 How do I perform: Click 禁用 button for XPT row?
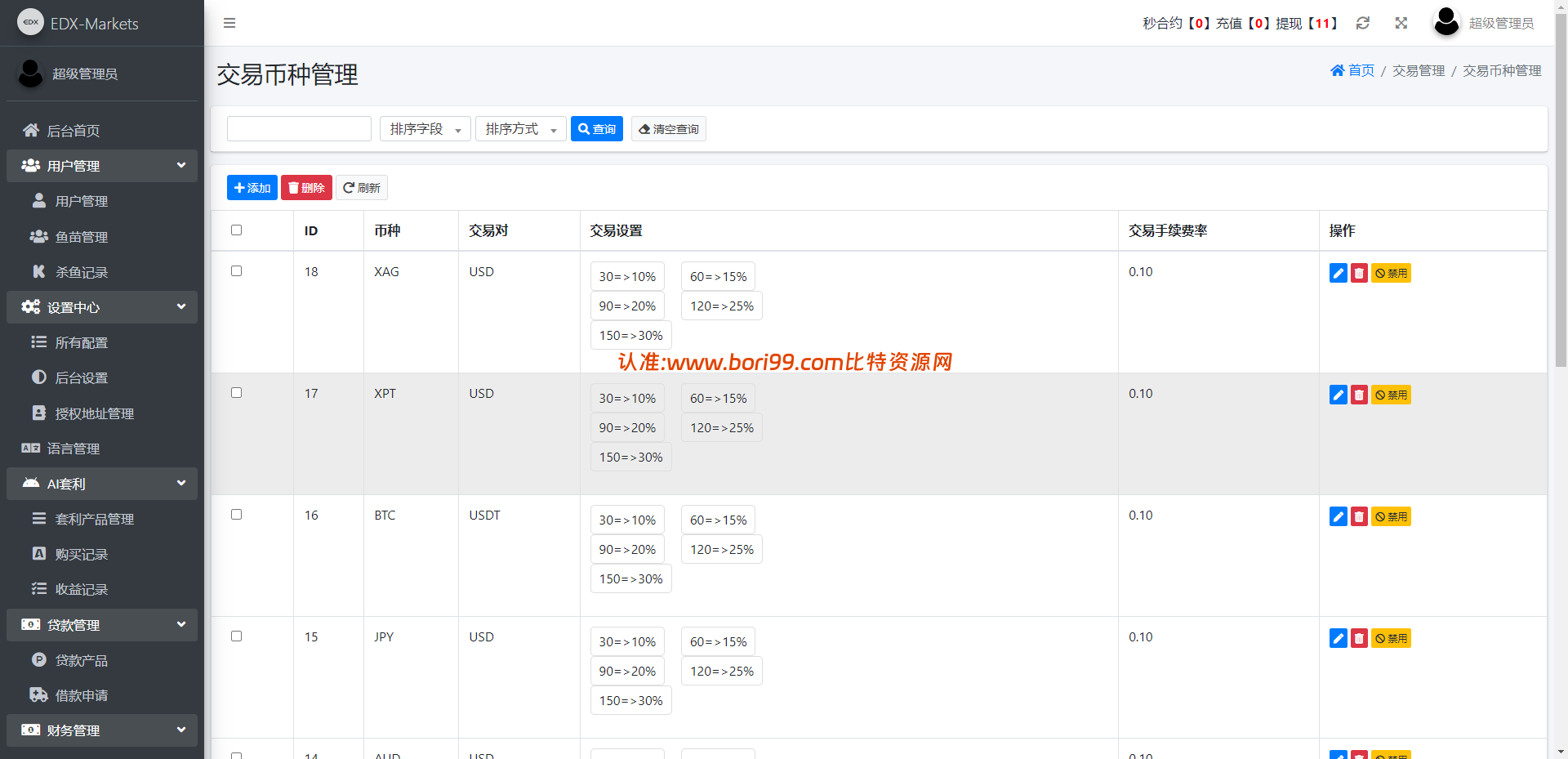point(1391,395)
